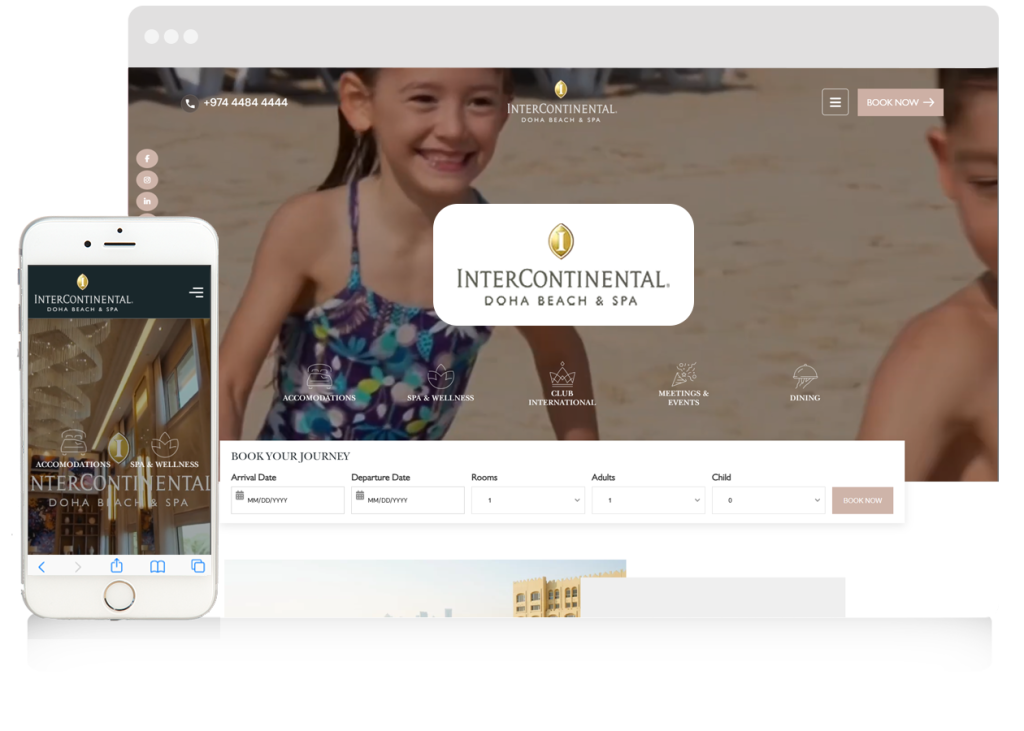The height and width of the screenshot is (731, 1024).
Task: Click the BOOK YOUR JOURNEY heading
Action: [291, 456]
